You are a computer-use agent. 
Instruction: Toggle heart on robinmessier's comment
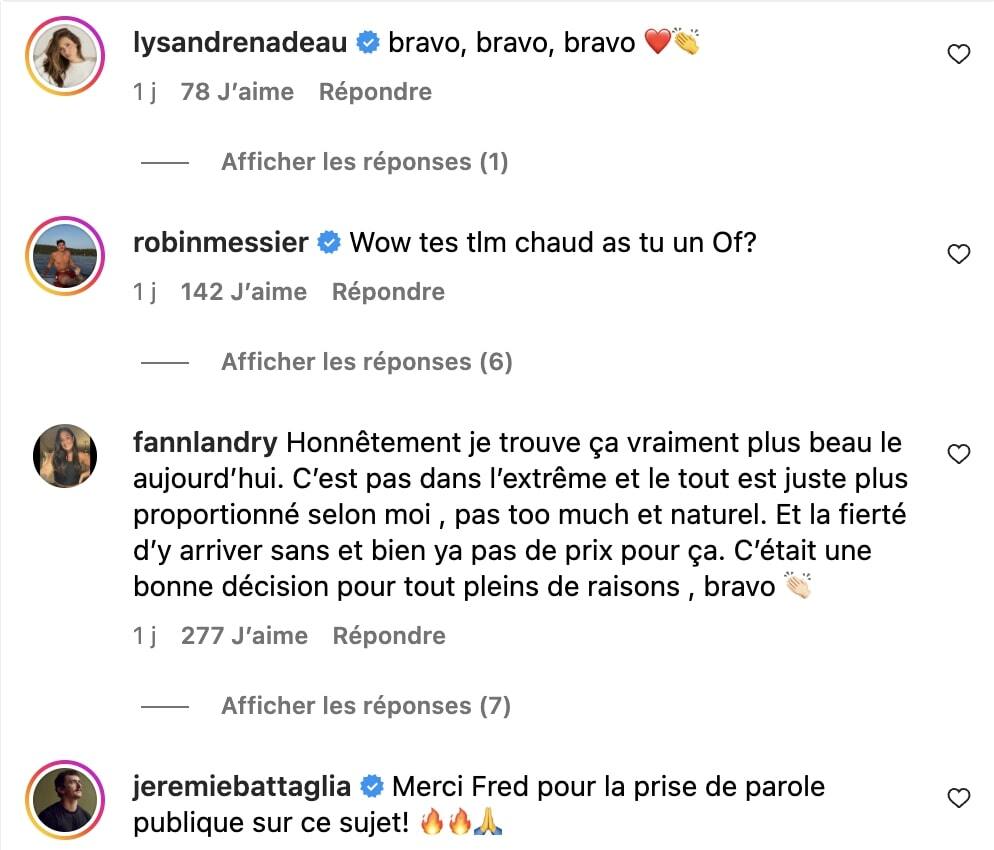pos(958,255)
